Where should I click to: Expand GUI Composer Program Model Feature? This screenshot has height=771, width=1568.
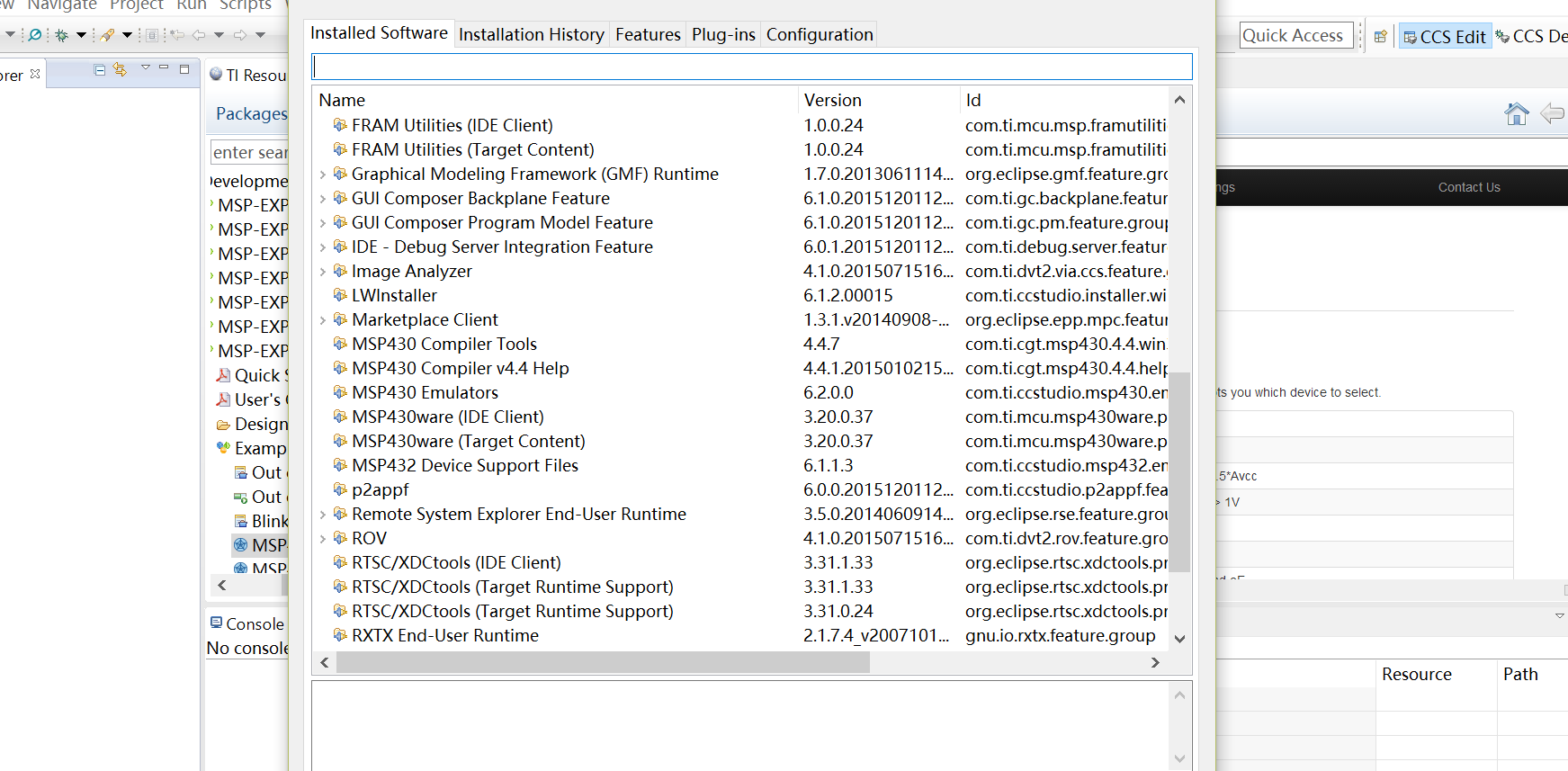[x=323, y=222]
